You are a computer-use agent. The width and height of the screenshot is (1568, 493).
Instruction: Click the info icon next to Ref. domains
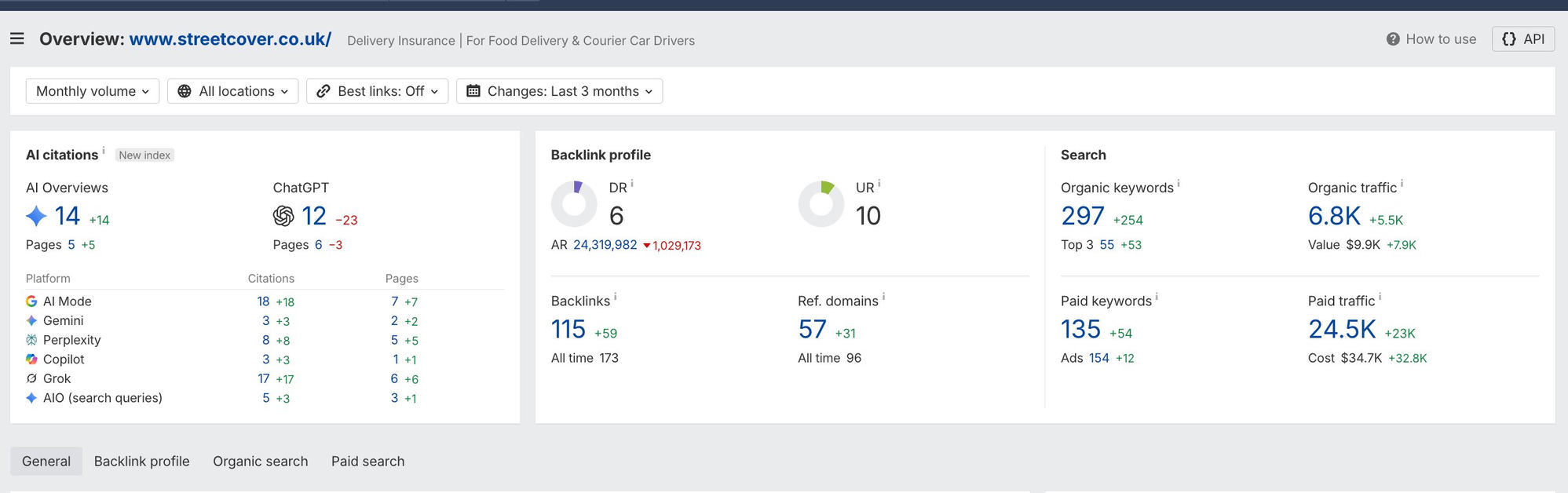884,296
